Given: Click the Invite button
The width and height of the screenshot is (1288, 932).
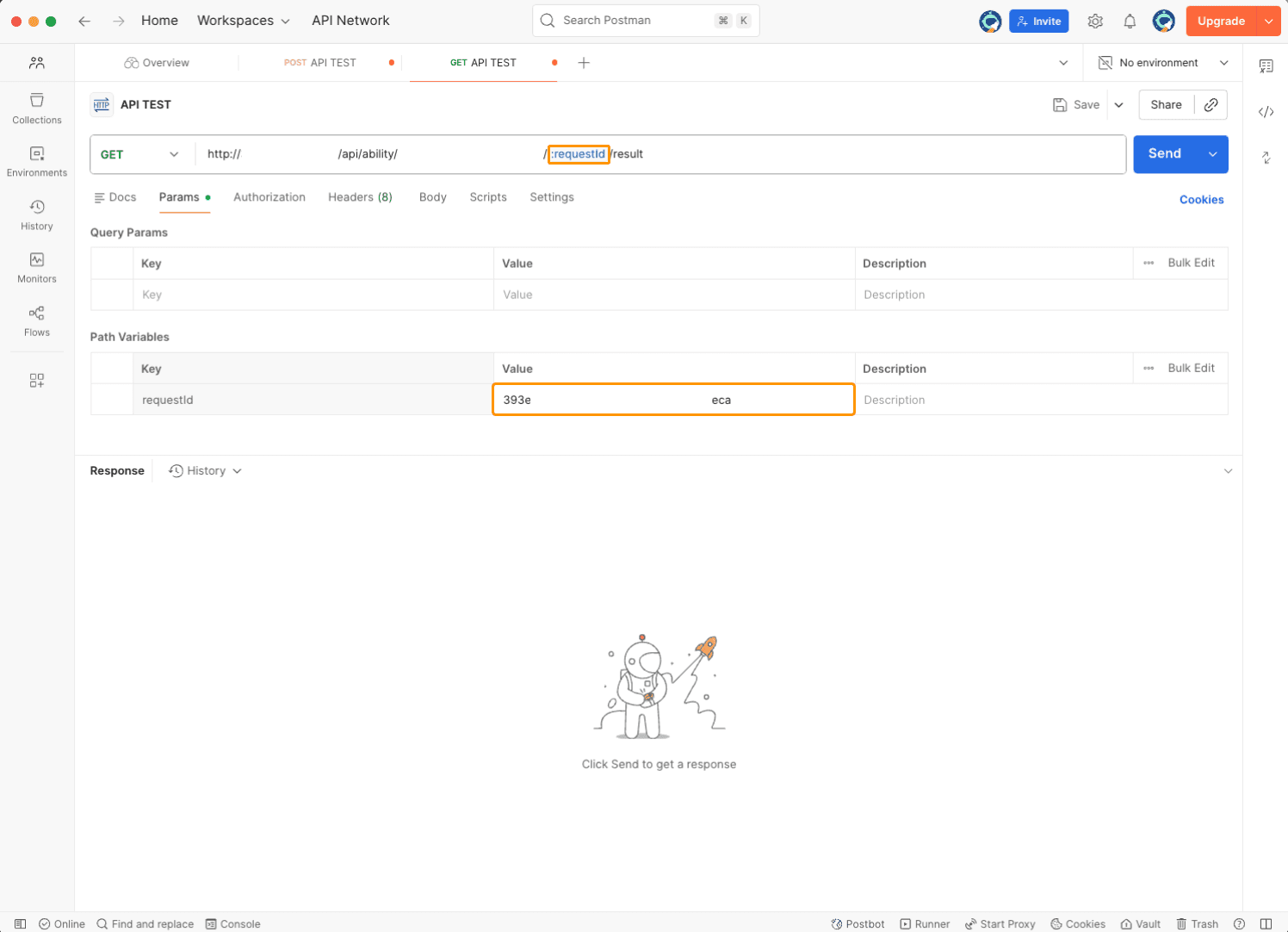Looking at the screenshot, I should [x=1038, y=22].
